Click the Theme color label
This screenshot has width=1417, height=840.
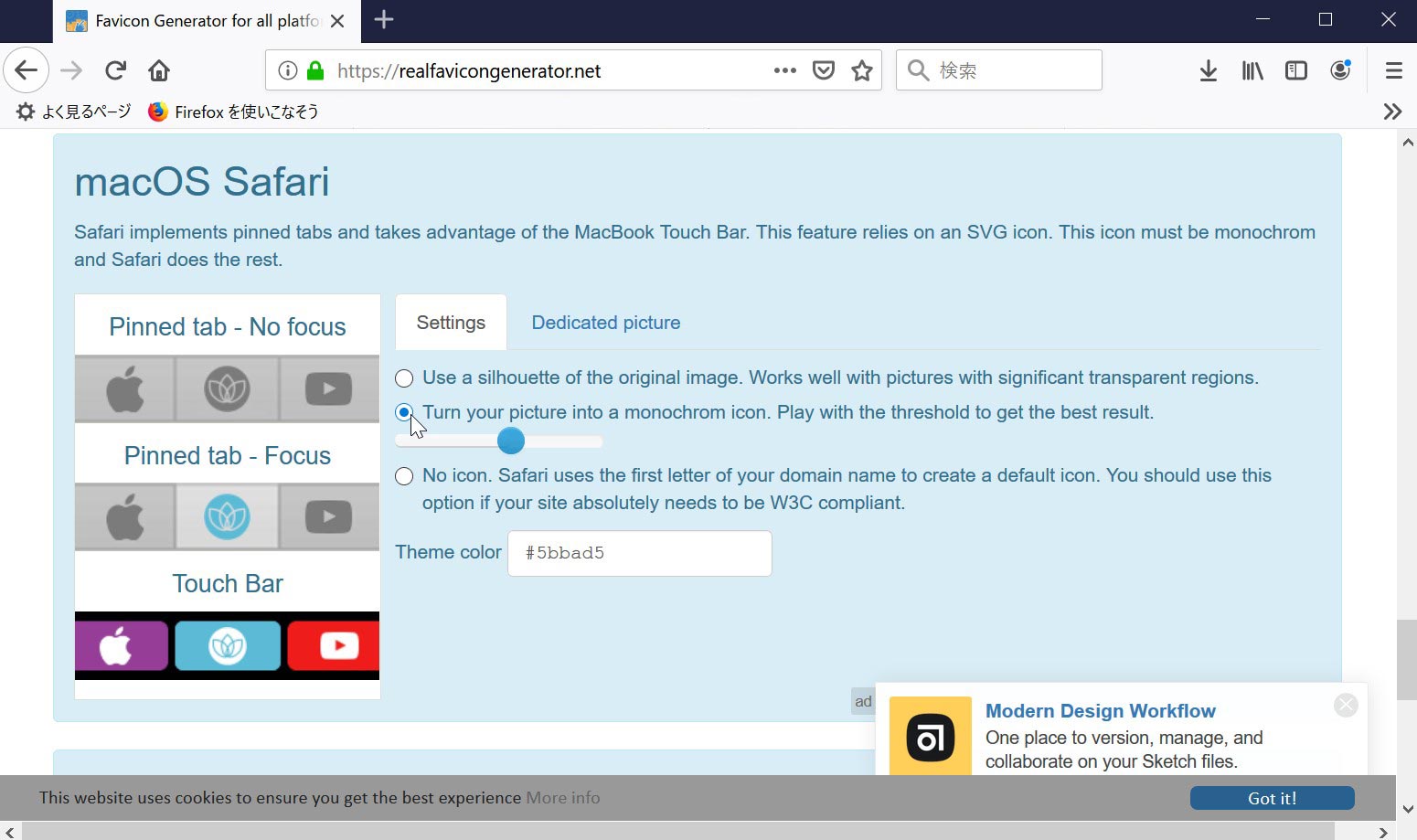(448, 552)
